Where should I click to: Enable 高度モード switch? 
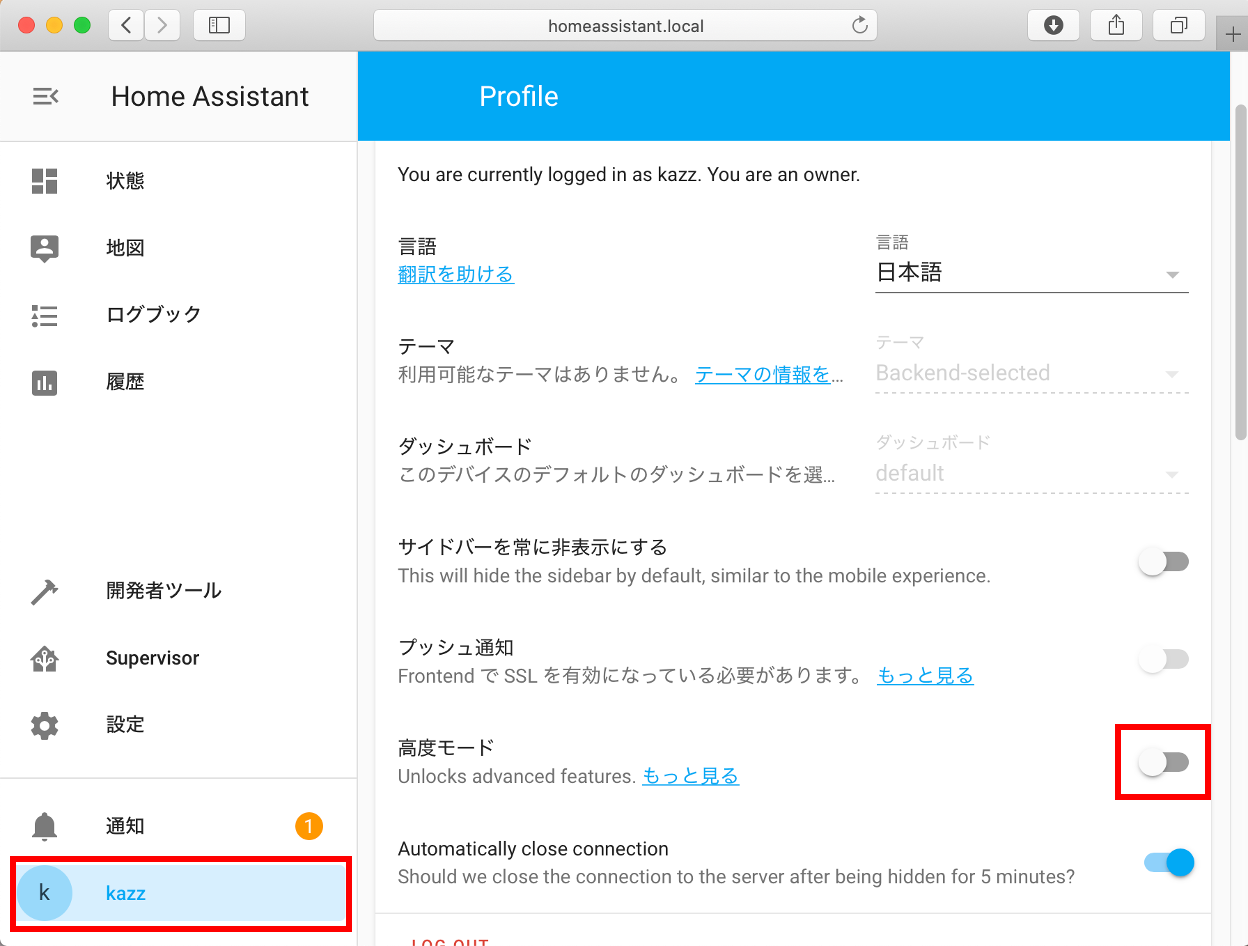click(x=1164, y=762)
